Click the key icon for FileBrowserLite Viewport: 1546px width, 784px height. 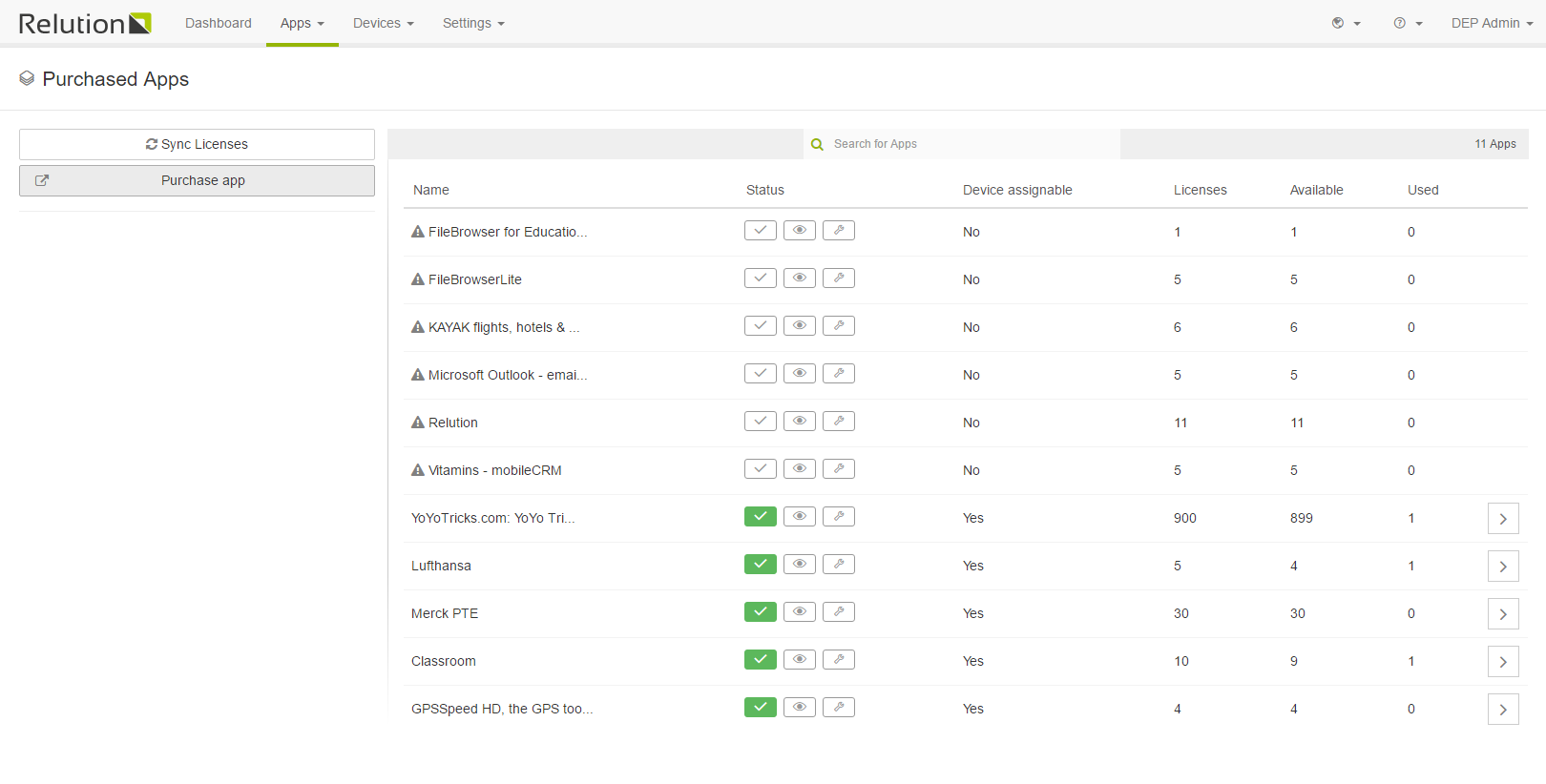[839, 278]
